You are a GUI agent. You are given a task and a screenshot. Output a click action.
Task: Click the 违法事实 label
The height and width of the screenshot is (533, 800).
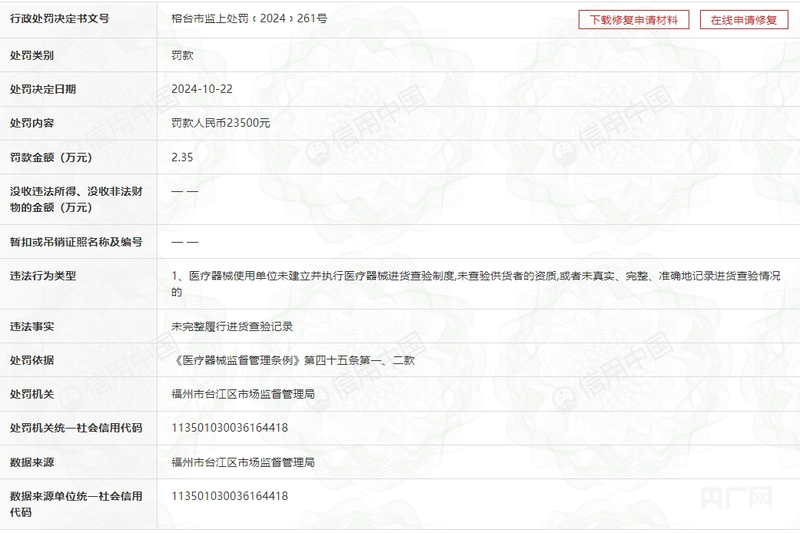32,327
